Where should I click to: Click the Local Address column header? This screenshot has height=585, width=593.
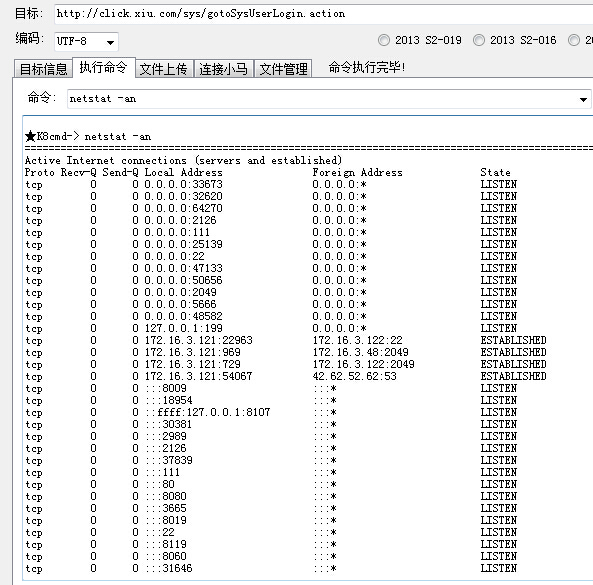(x=183, y=172)
